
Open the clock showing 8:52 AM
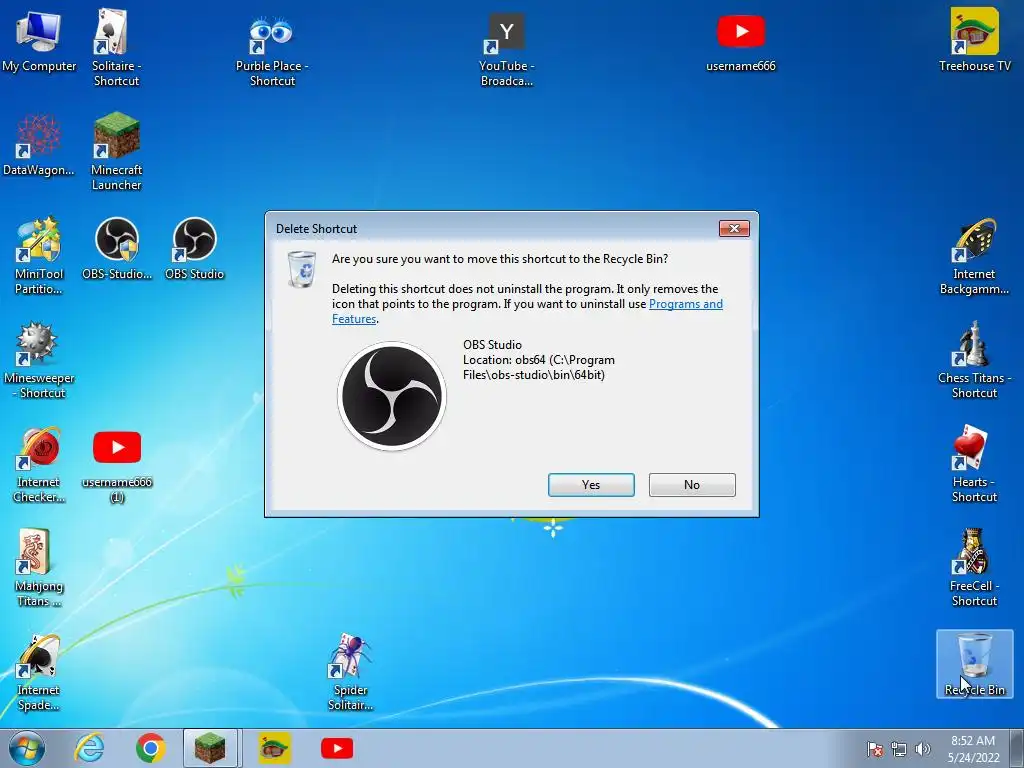[x=973, y=749]
